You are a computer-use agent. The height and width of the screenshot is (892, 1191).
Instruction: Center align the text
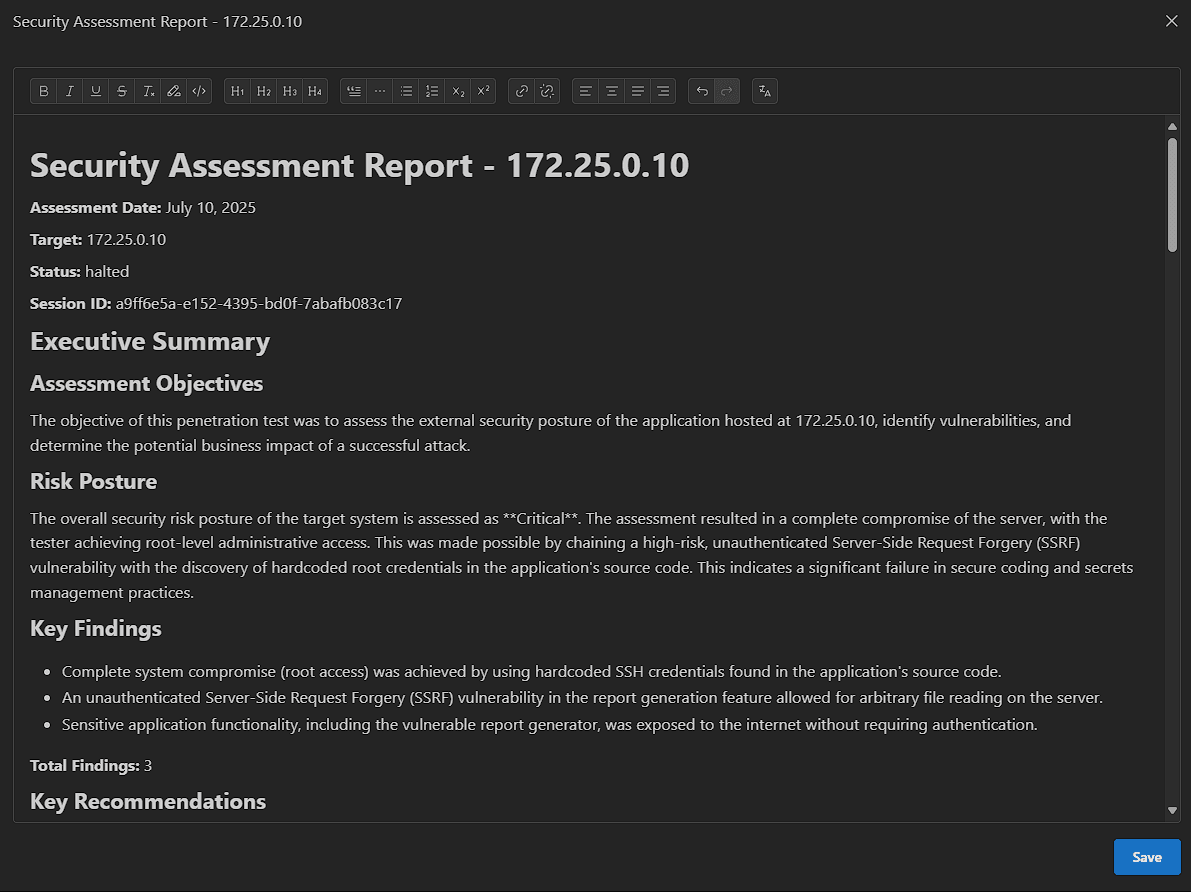click(x=612, y=91)
